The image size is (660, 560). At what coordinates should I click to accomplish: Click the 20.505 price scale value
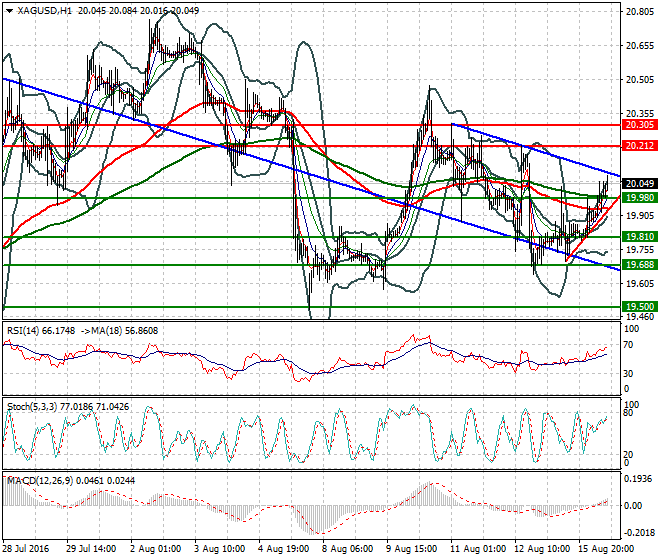(640, 80)
